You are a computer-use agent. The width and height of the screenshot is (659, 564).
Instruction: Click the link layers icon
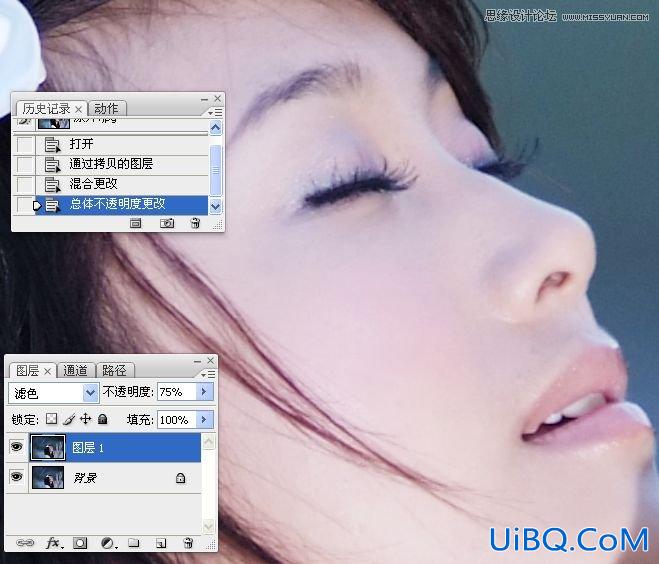[25, 543]
